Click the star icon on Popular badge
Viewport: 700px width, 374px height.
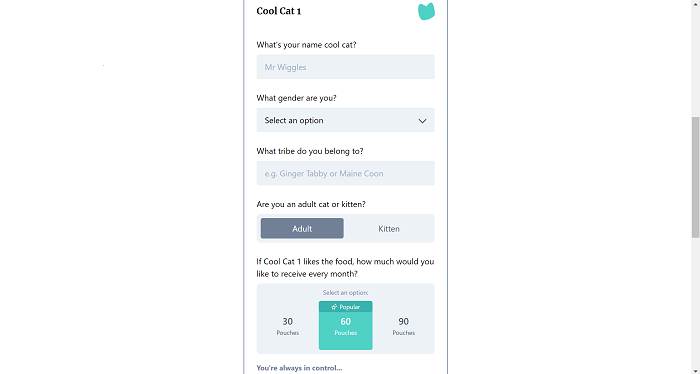coord(334,307)
